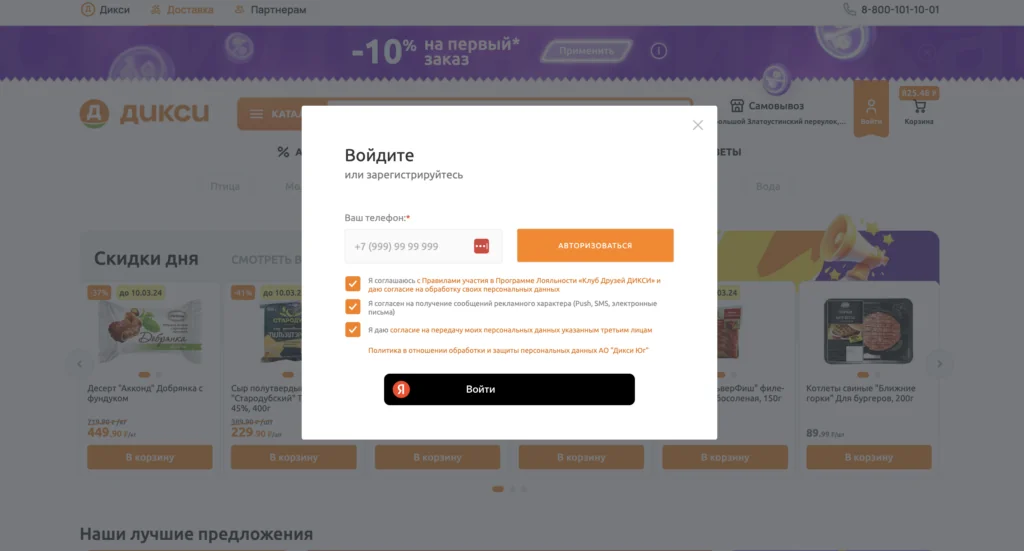Switch to the Доставка tab
The height and width of the screenshot is (551, 1024).
tap(182, 10)
